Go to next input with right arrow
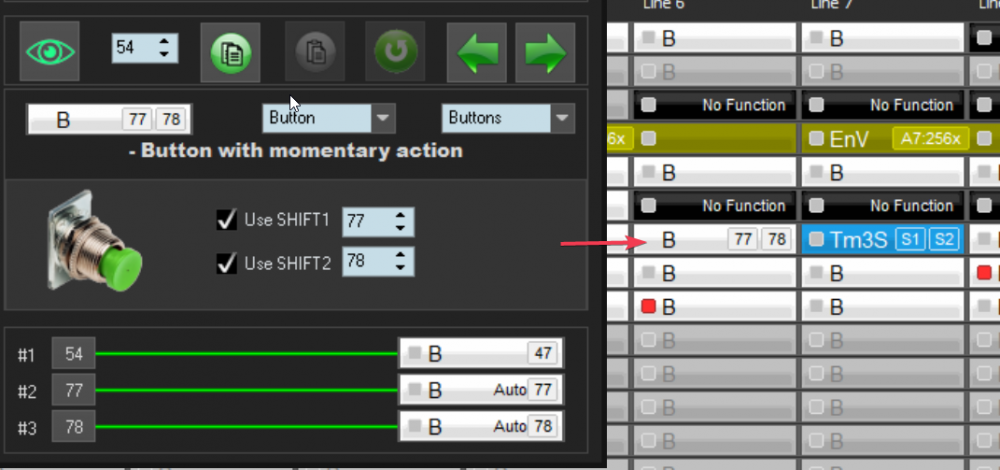Image resolution: width=1000 pixels, height=470 pixels. 545,51
